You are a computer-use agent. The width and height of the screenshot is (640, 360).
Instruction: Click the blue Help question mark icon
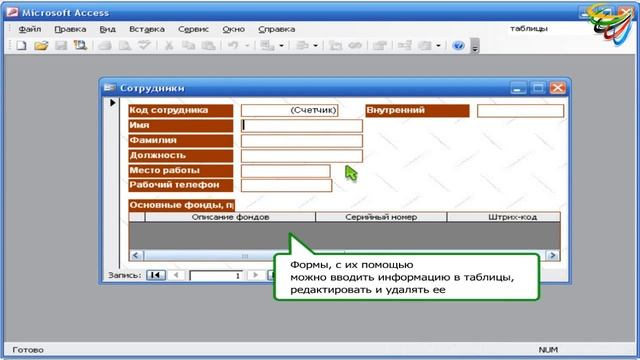458,45
